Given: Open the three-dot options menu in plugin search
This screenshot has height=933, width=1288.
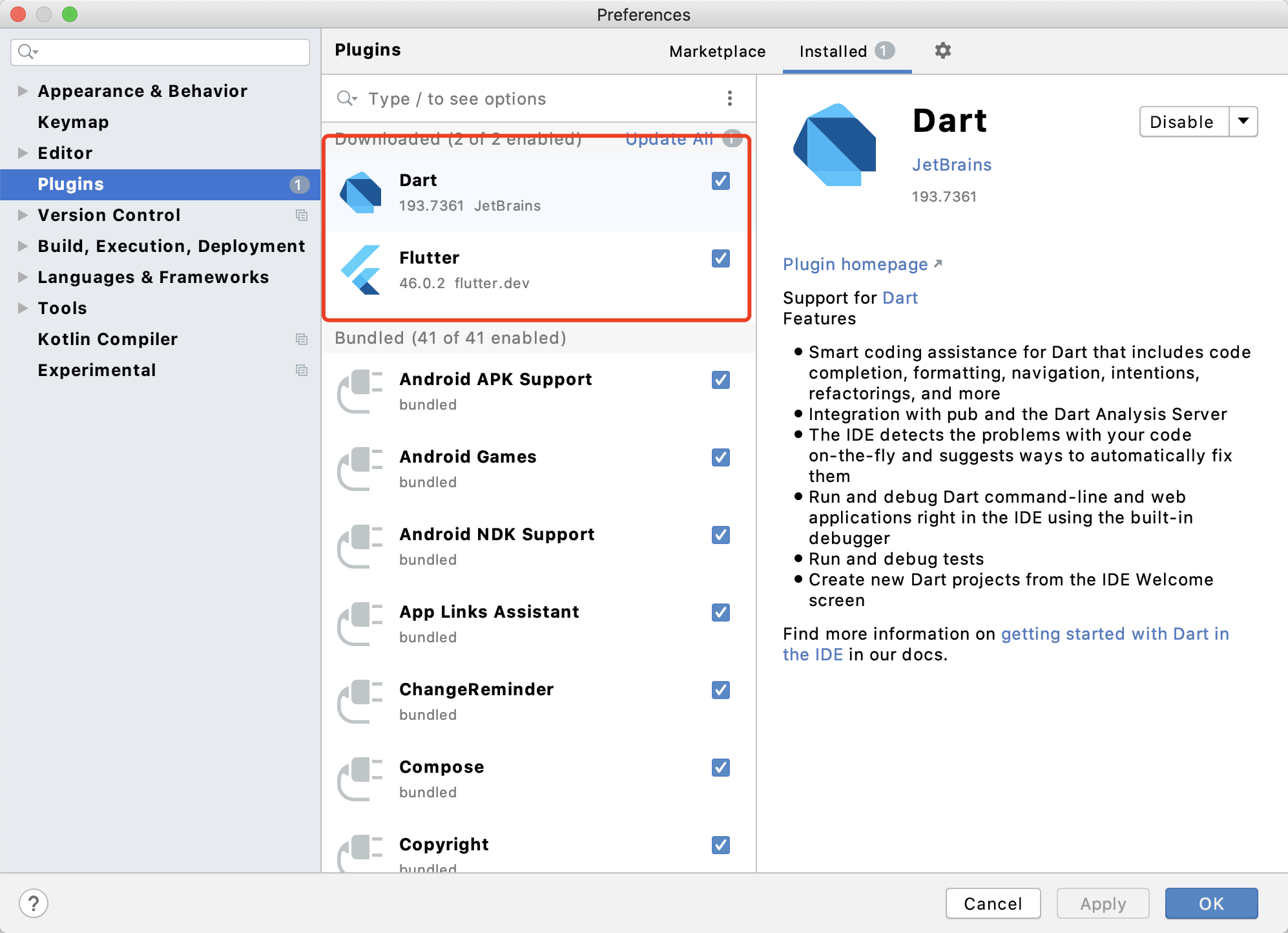Looking at the screenshot, I should (x=729, y=98).
